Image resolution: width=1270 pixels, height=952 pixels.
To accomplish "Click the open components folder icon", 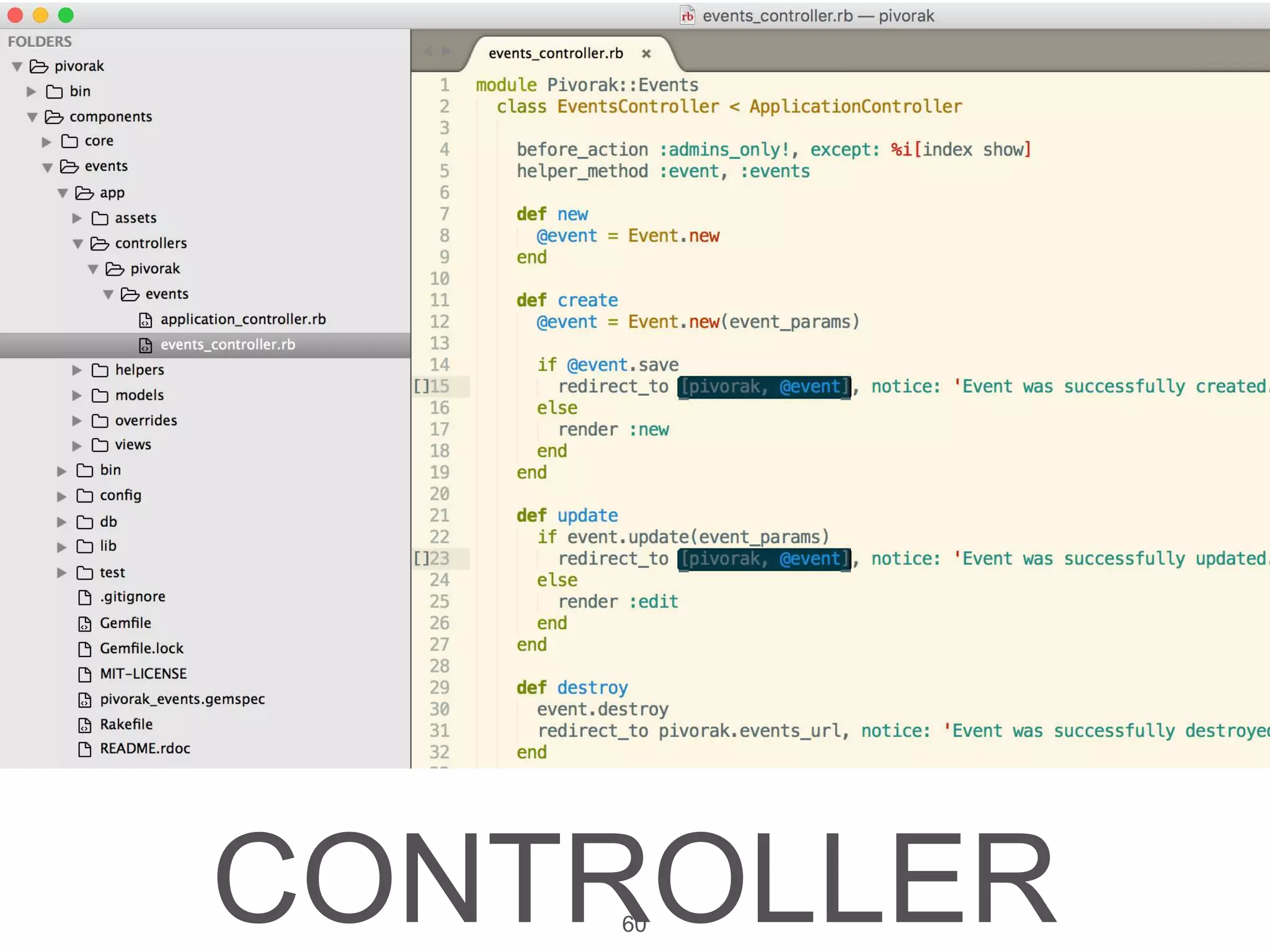I will click(54, 117).
